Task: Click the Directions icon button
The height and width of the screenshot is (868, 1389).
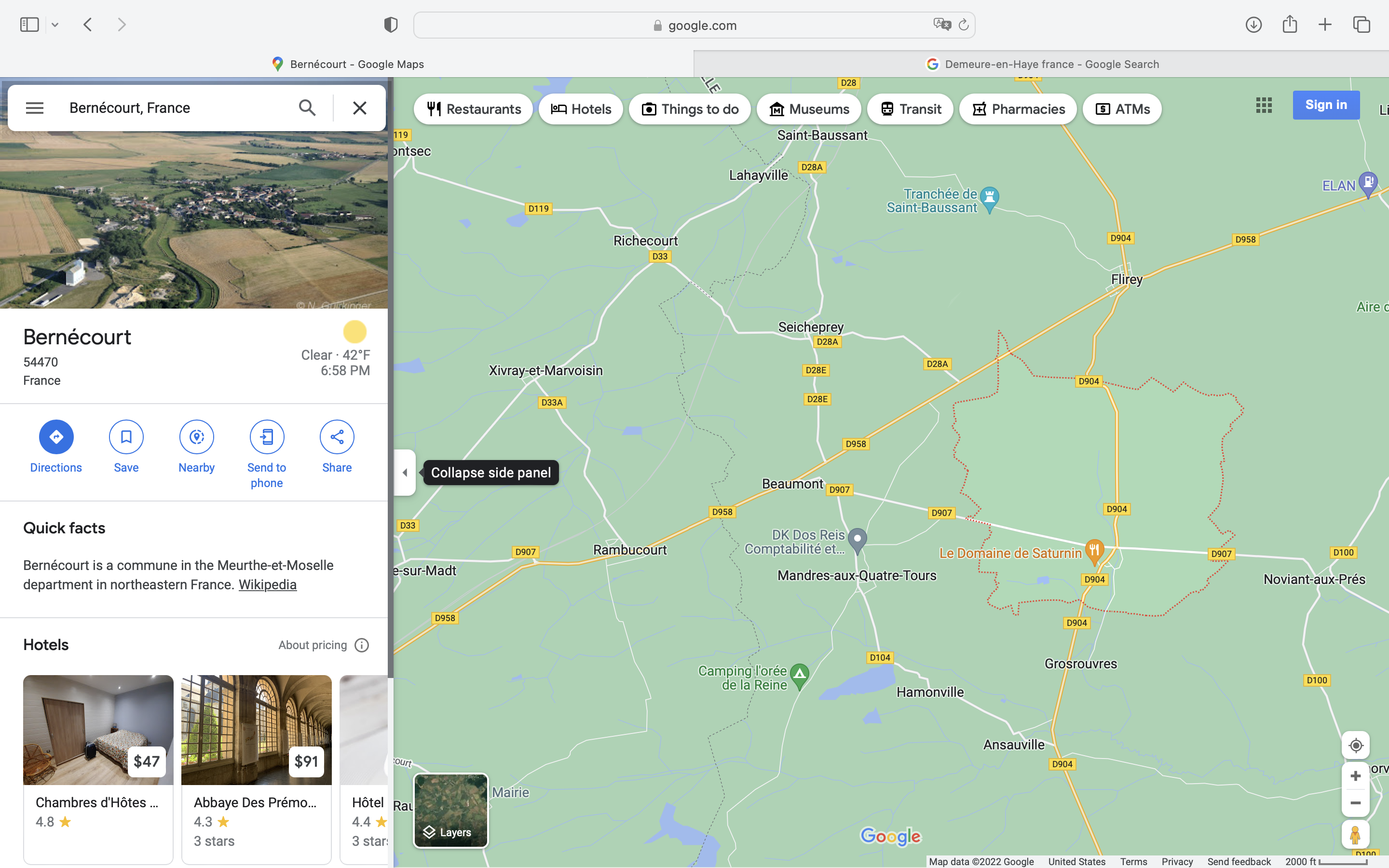Action: (x=55, y=437)
